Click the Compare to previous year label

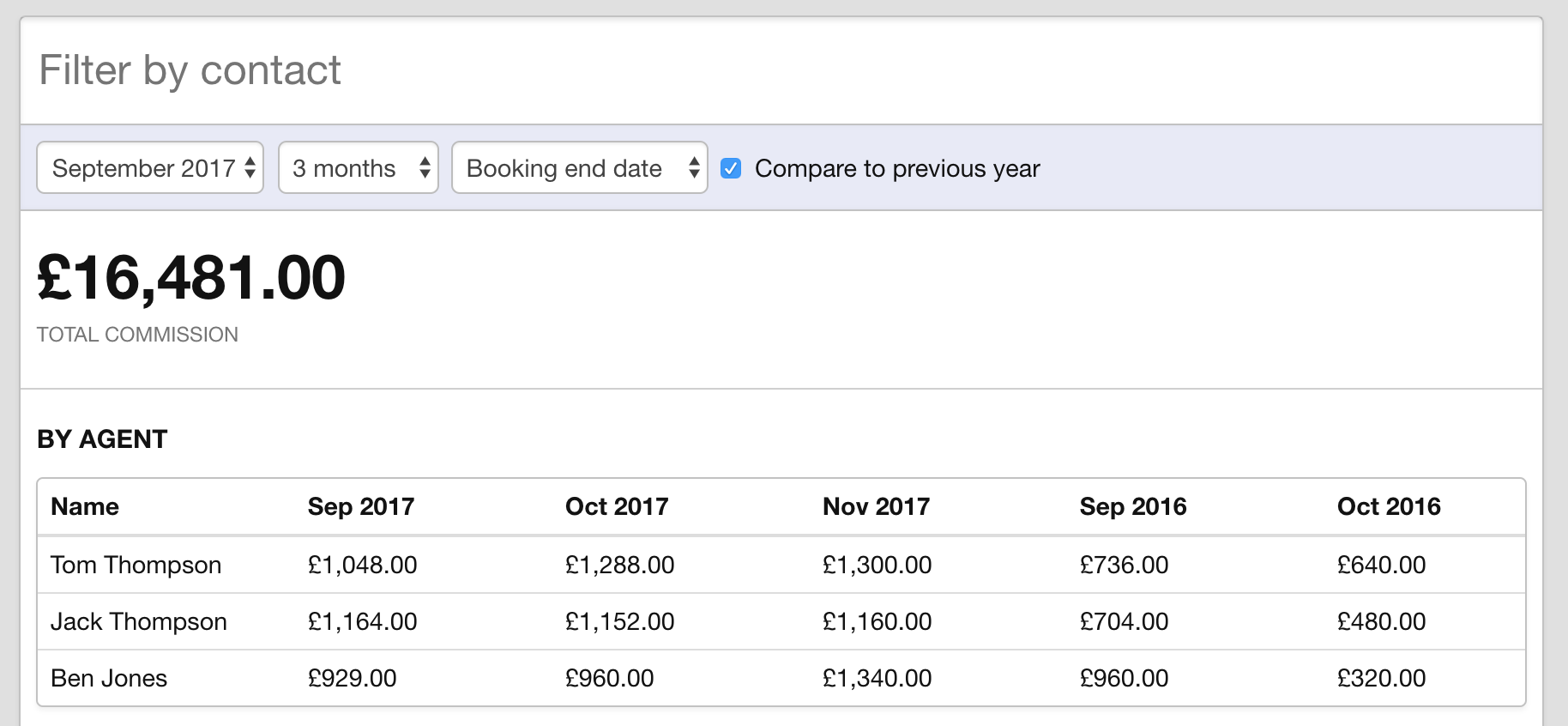[x=897, y=168]
